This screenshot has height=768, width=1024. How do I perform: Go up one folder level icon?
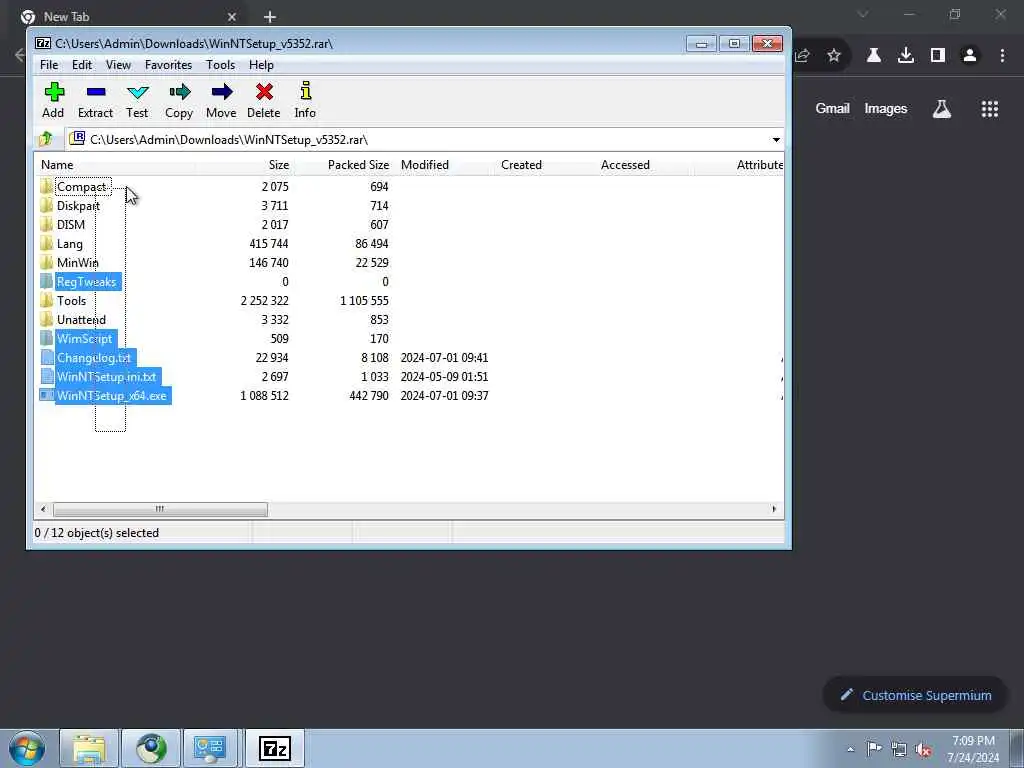click(46, 139)
